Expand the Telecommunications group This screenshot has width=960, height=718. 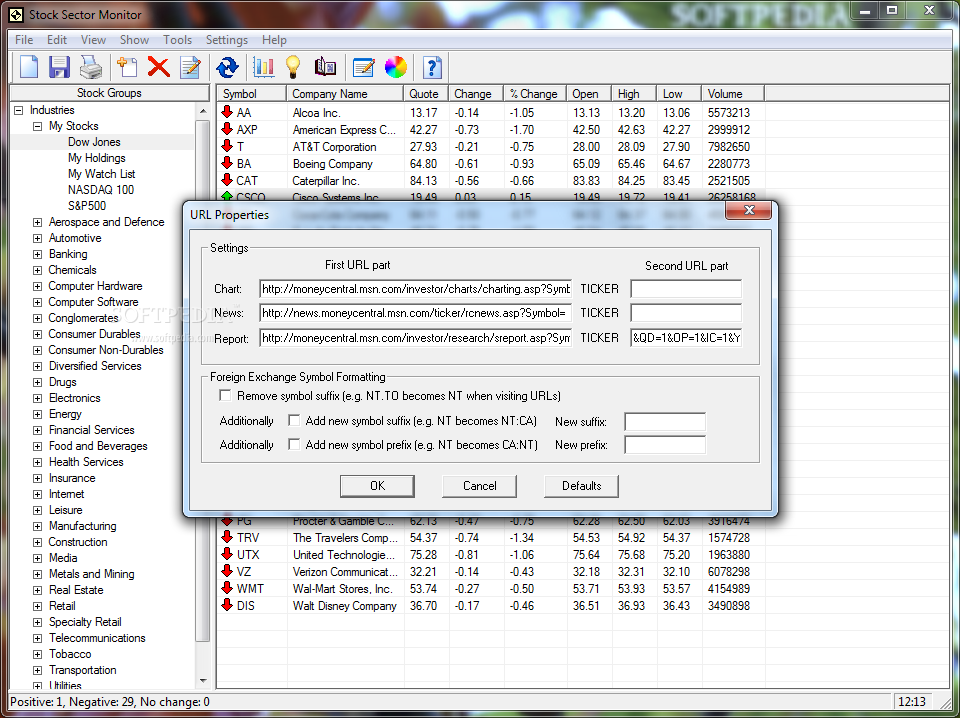click(37, 638)
